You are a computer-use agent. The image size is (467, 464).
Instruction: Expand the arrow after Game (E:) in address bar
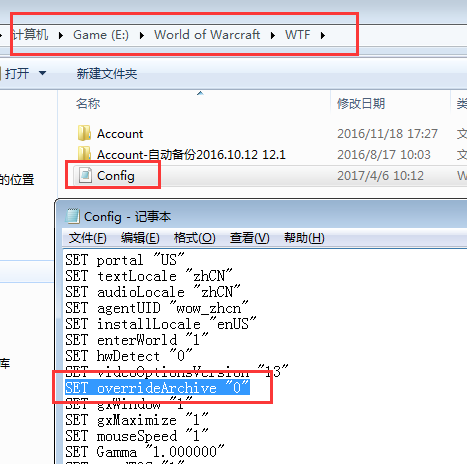point(142,35)
